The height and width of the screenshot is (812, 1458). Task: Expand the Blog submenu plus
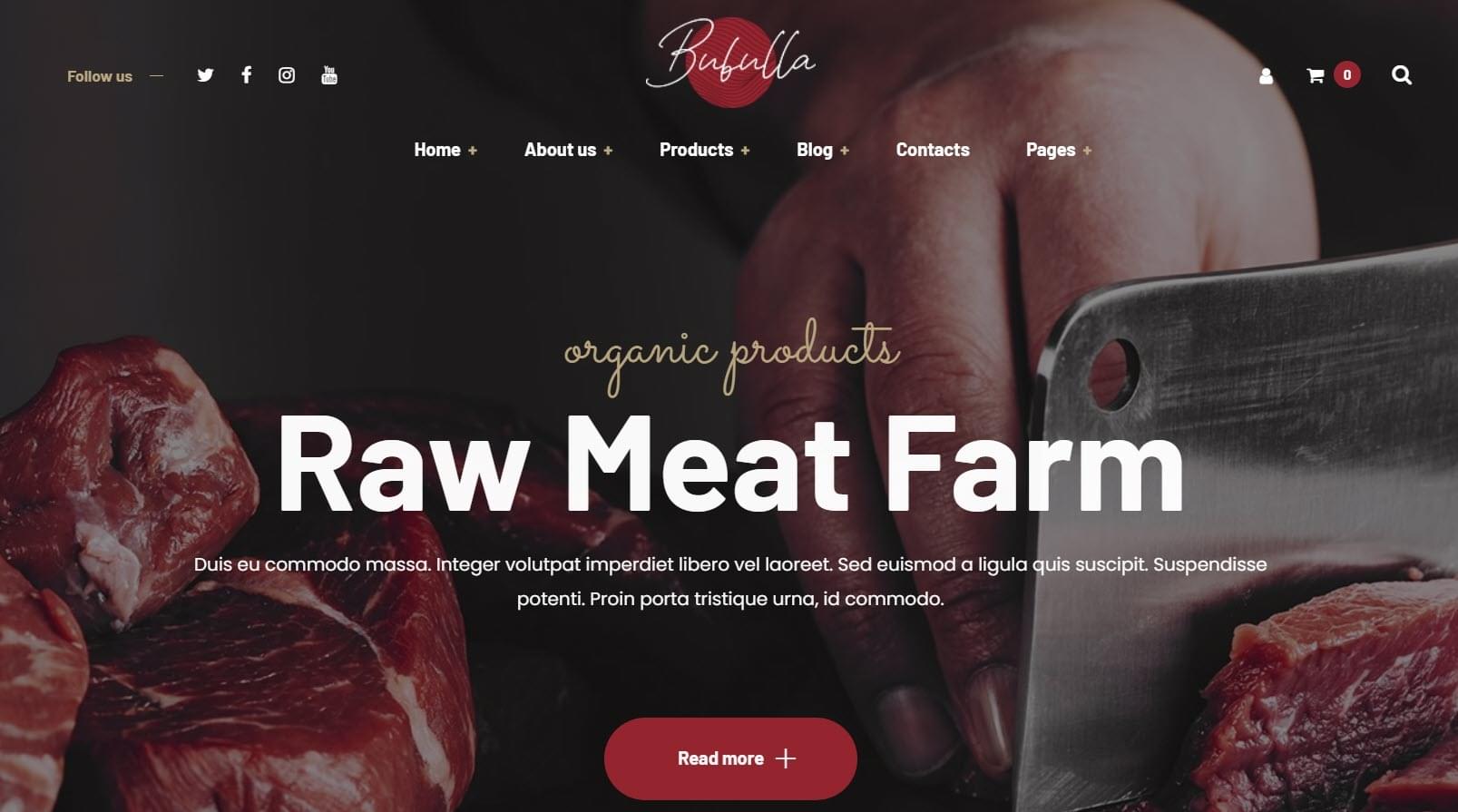(845, 151)
